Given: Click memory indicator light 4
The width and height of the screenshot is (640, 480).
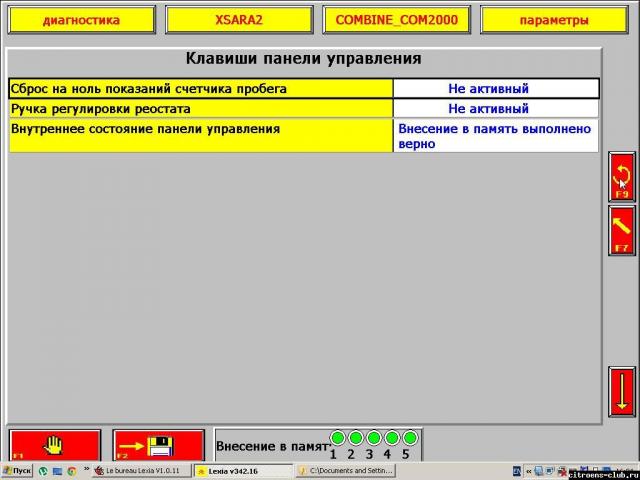Looking at the screenshot, I should click(392, 438).
